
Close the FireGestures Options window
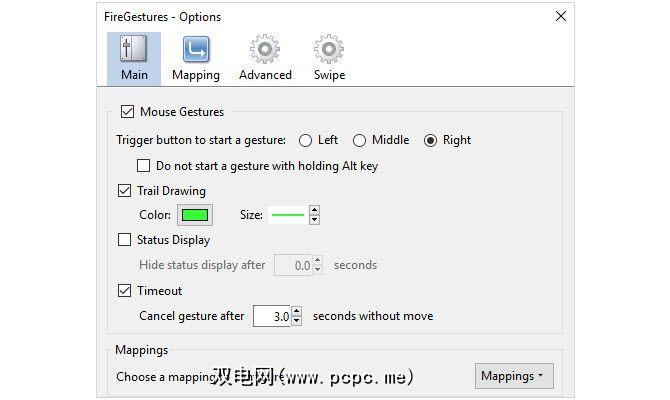[561, 16]
